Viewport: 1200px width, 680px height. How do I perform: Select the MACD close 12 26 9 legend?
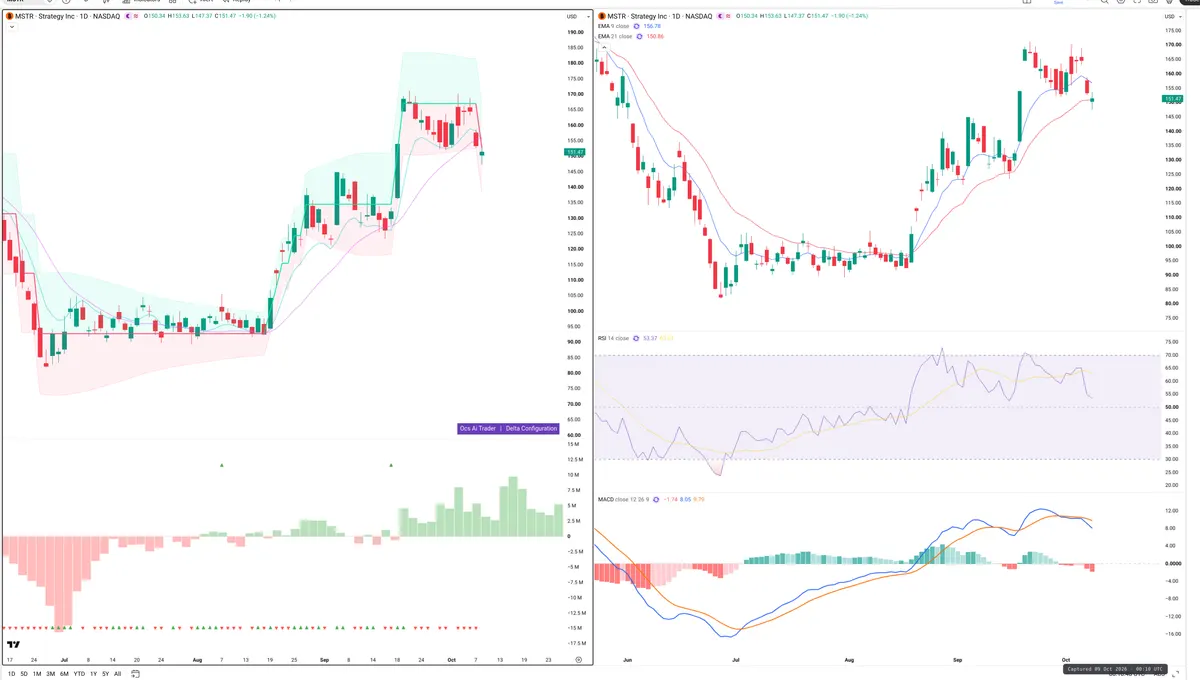point(624,499)
